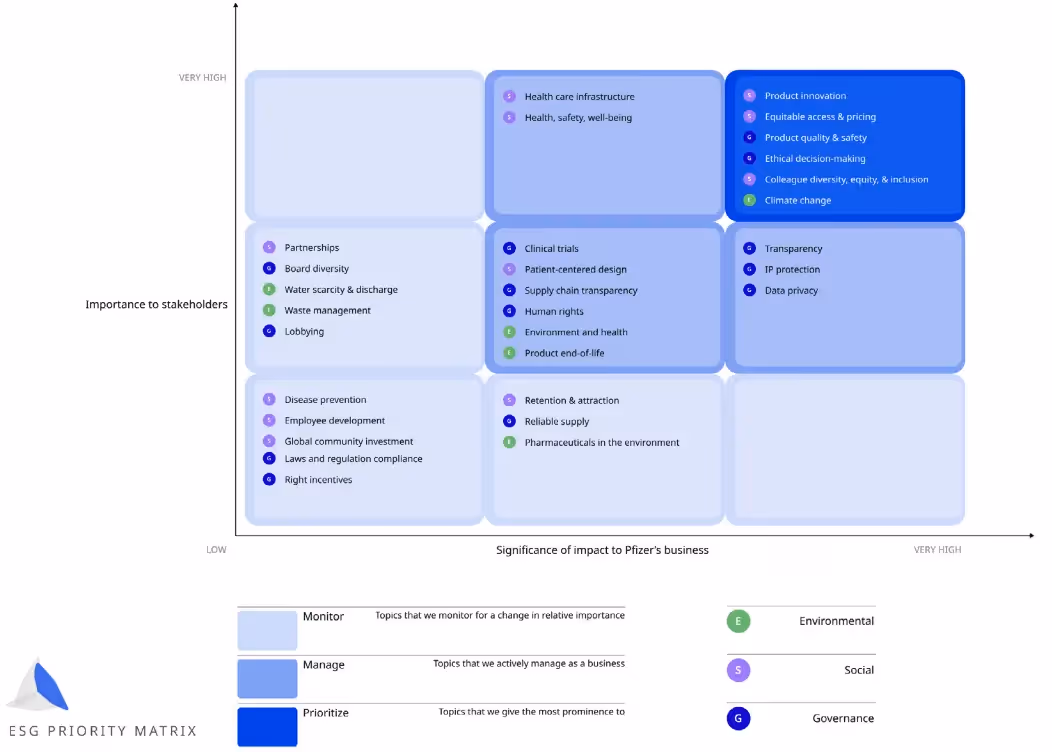Click the Environmental legend E icon
The height and width of the screenshot is (752, 1052).
point(738,621)
